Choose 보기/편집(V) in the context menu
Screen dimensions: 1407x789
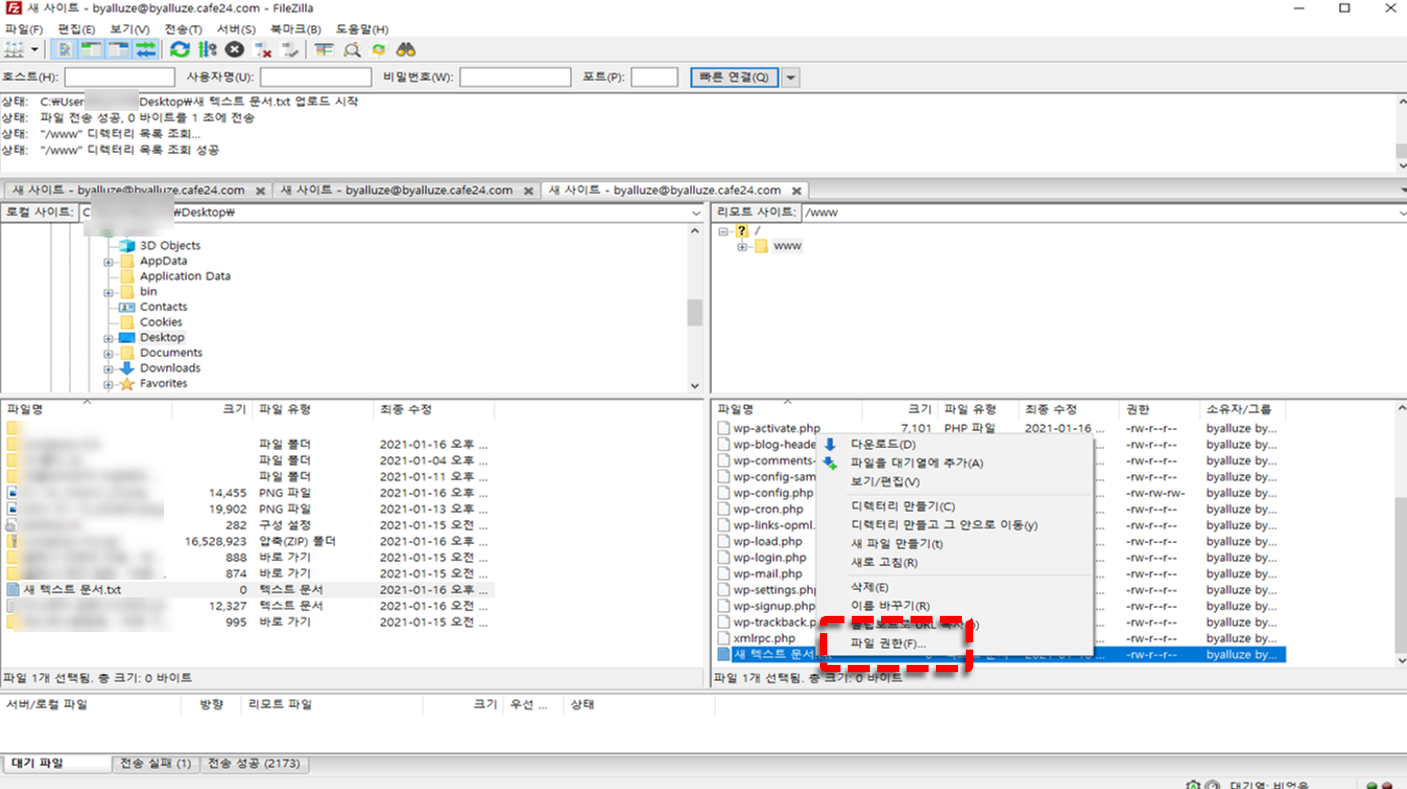point(953,482)
